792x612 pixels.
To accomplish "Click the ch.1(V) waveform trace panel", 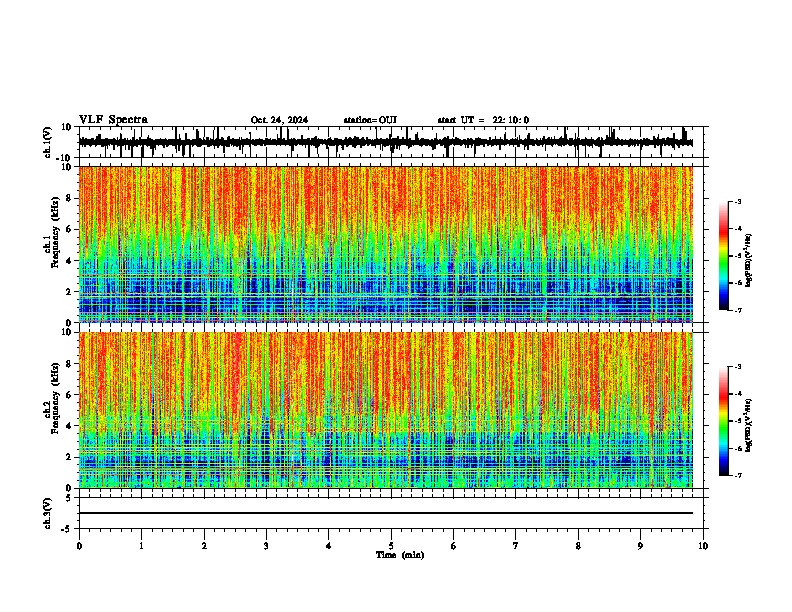I will (x=391, y=142).
